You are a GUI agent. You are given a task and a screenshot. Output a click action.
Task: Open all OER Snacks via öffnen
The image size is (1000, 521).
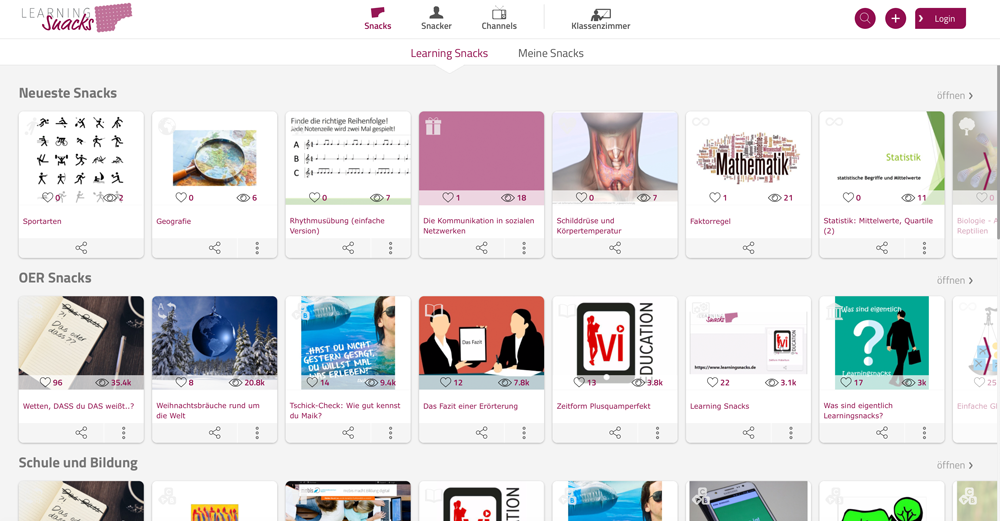click(955, 281)
